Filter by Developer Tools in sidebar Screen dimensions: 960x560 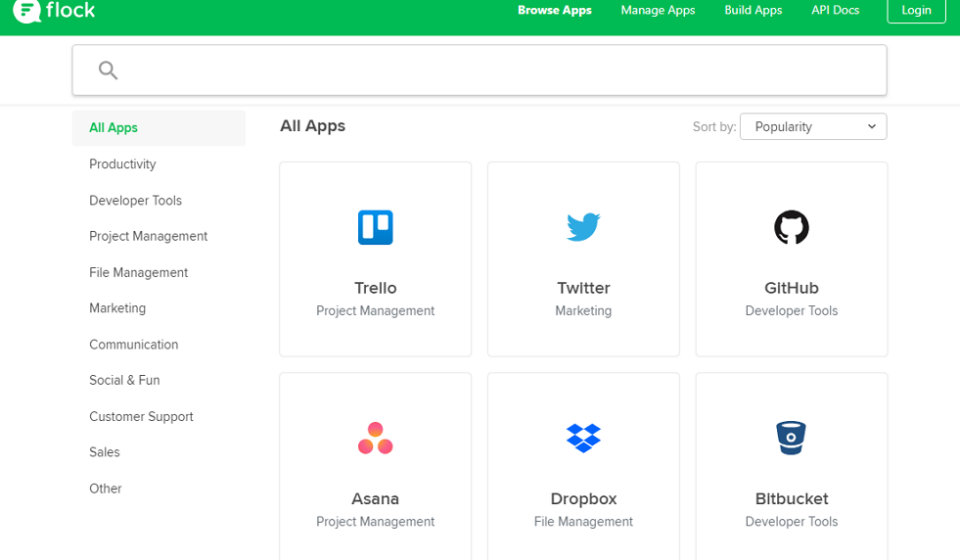135,201
